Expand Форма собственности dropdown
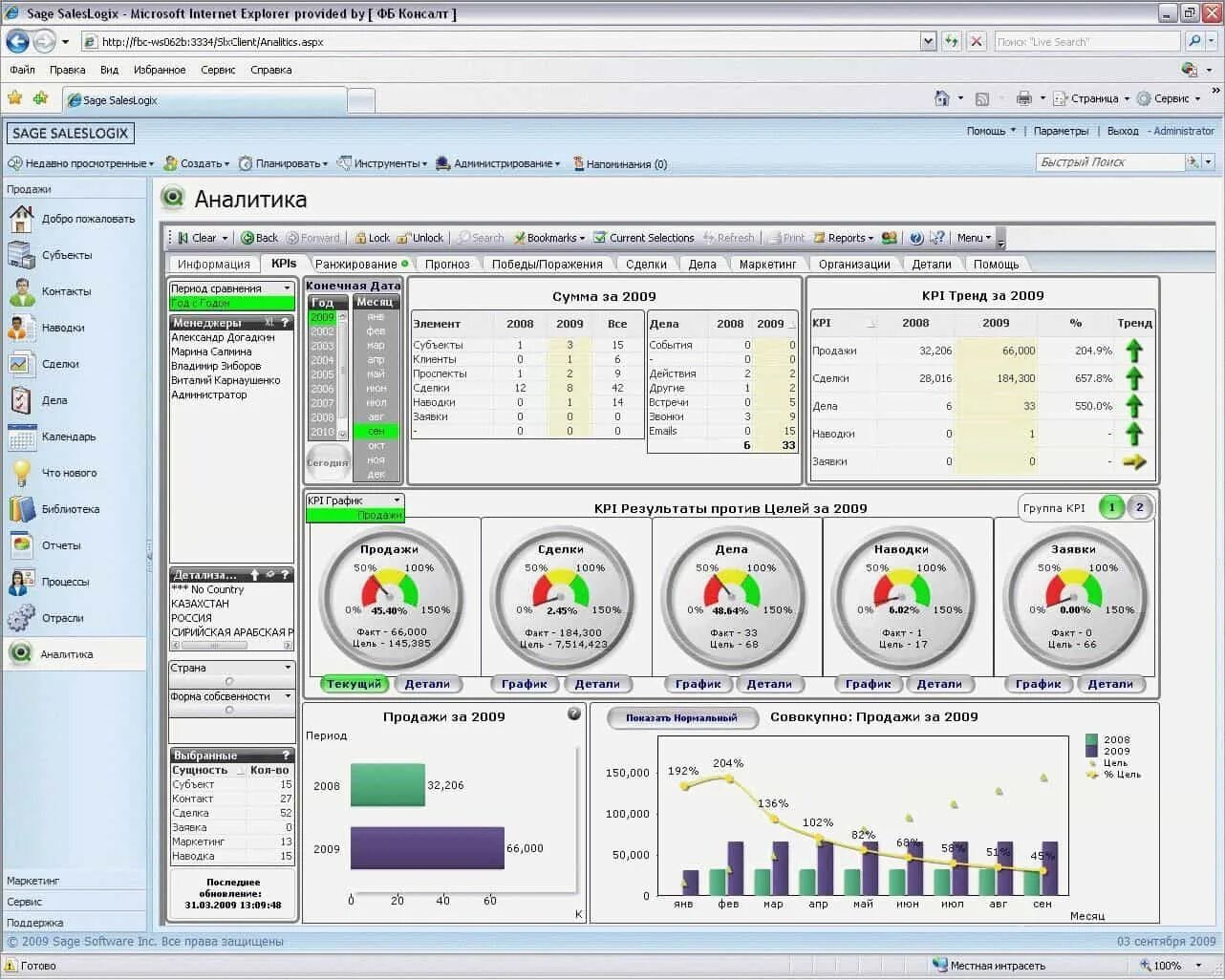The image size is (1225, 980). click(x=232, y=697)
